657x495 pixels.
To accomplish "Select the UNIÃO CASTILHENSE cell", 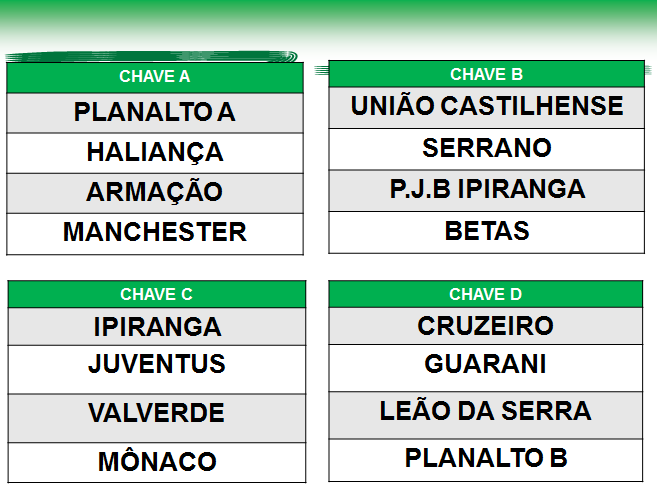I will pos(486,107).
